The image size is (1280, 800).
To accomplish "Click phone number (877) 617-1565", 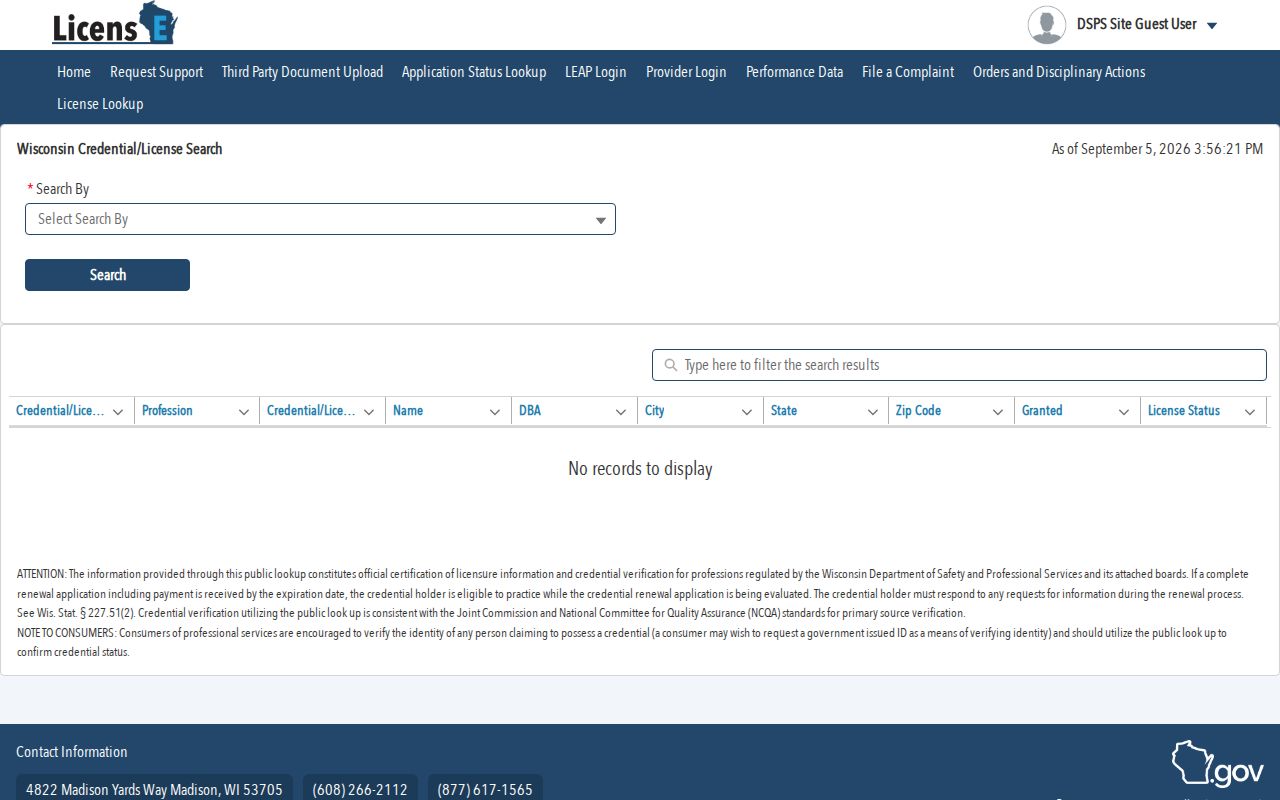I will [x=485, y=790].
